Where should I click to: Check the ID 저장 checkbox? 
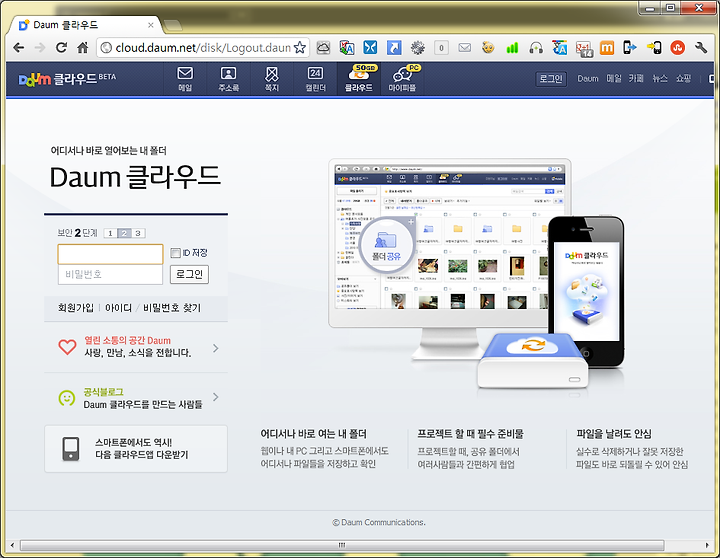coord(175,253)
